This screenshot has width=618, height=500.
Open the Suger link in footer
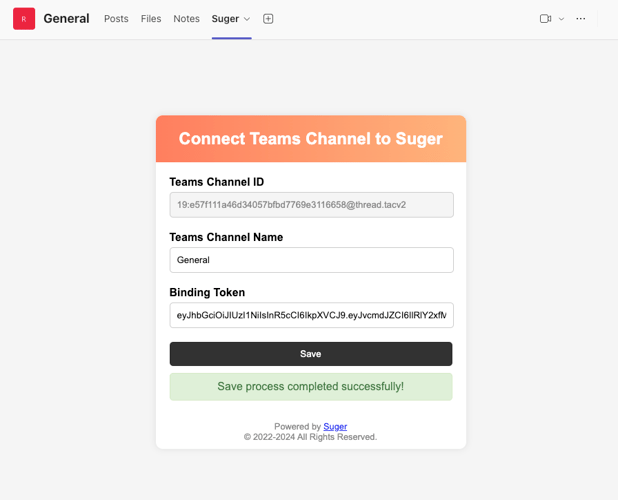pyautogui.click(x=335, y=427)
